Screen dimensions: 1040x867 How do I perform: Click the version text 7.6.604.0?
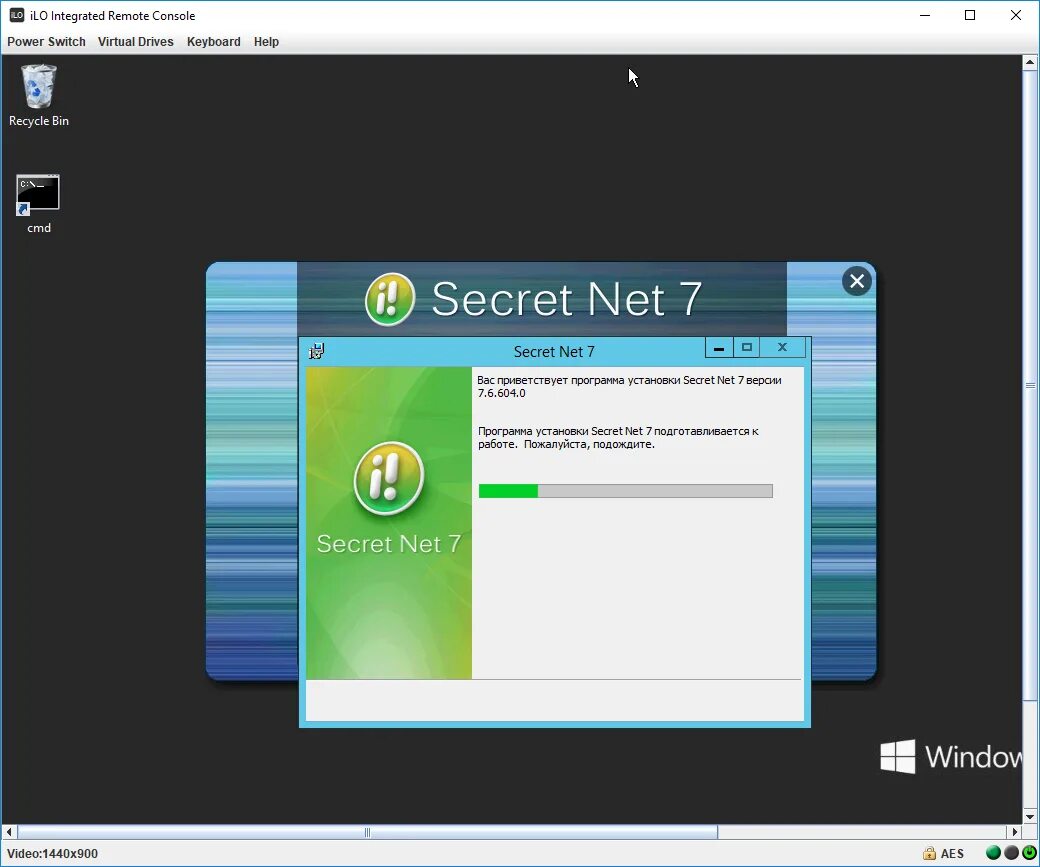[501, 393]
